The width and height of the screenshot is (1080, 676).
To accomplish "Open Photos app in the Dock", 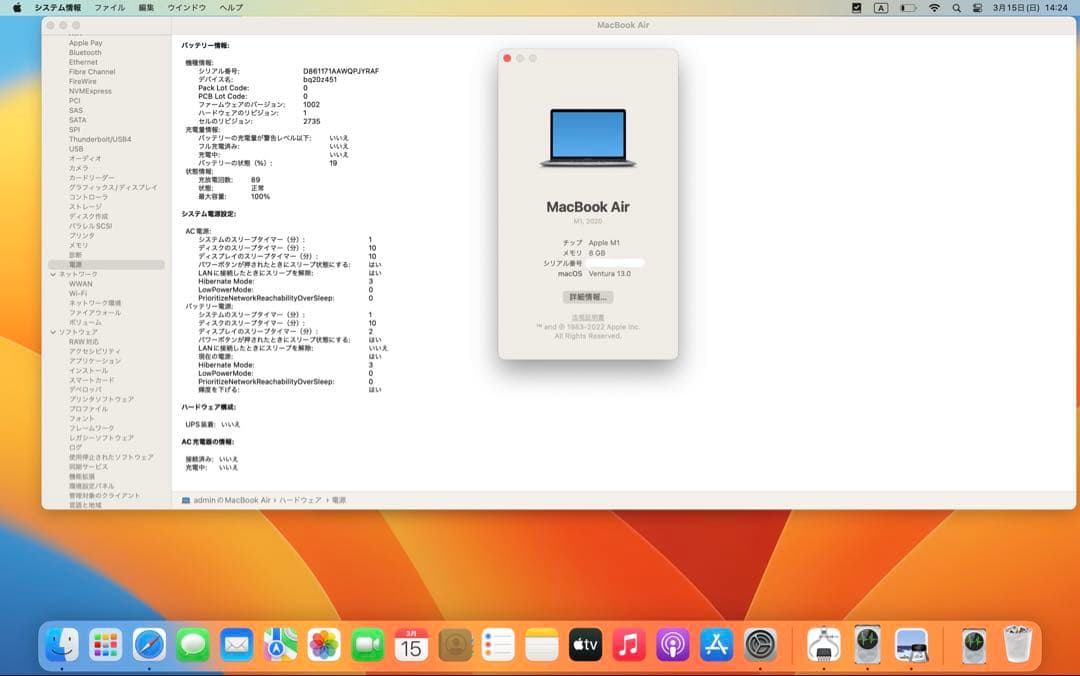I will [x=324, y=646].
